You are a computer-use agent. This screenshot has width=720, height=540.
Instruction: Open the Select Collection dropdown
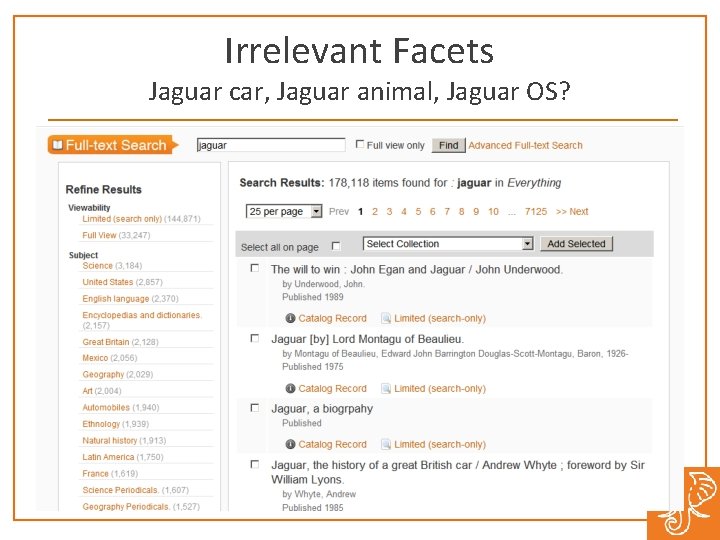[448, 244]
